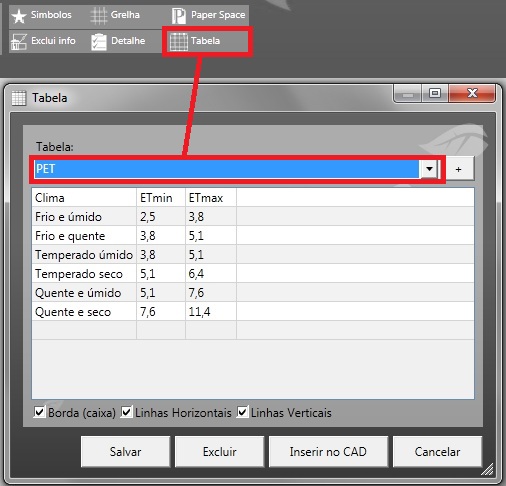Select the Quente e seco row cell
The image size is (506, 486).
coord(84,312)
